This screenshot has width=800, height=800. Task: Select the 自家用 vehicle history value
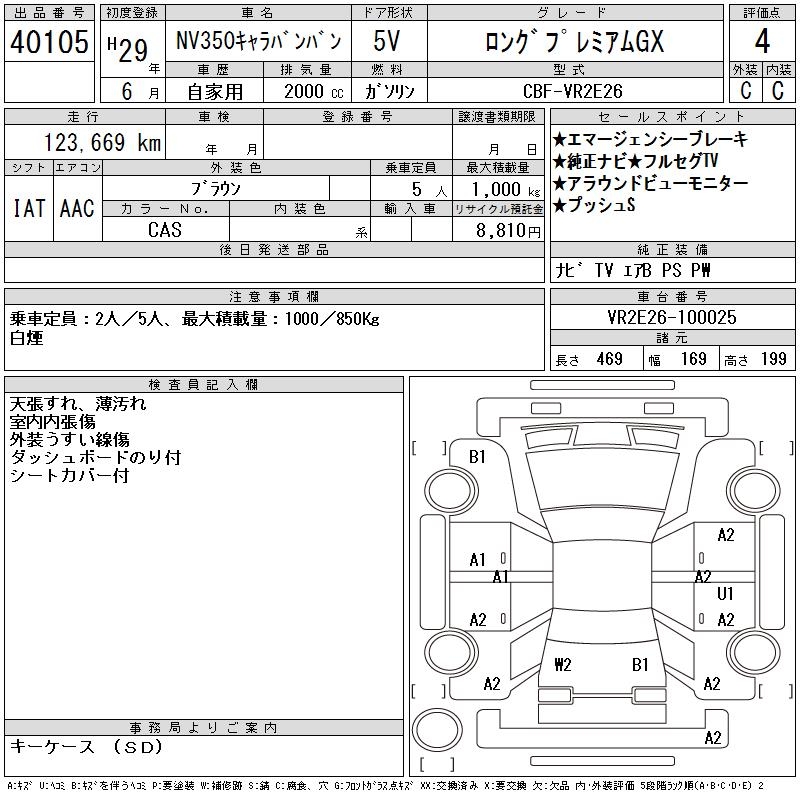(x=215, y=92)
